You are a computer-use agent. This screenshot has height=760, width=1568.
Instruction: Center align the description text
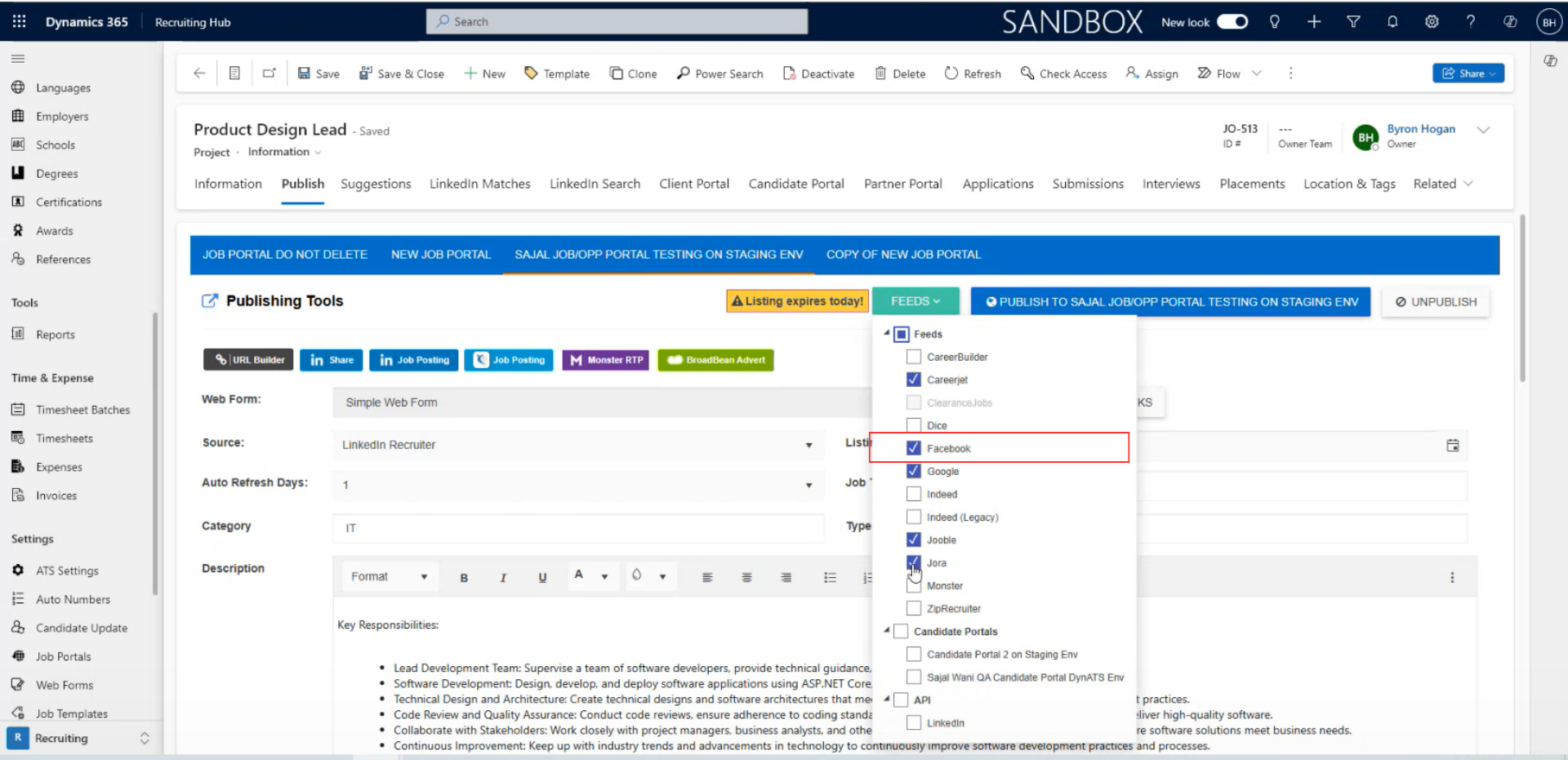click(x=746, y=577)
